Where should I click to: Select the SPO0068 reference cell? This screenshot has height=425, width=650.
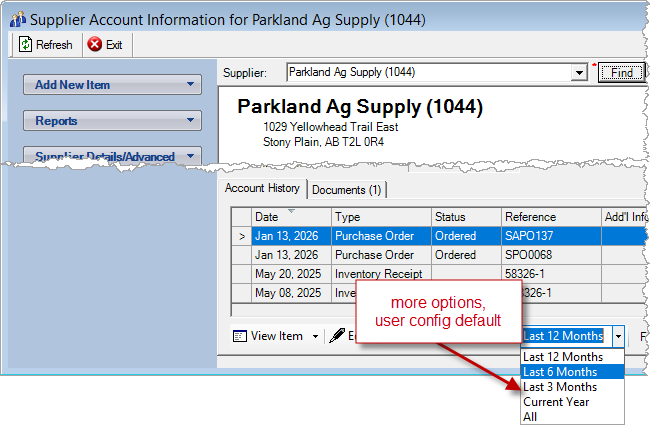tap(551, 255)
